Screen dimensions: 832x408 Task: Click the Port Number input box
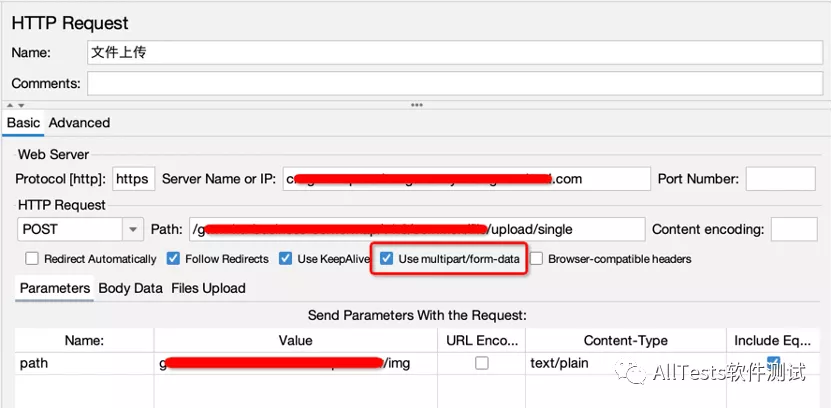[780, 179]
